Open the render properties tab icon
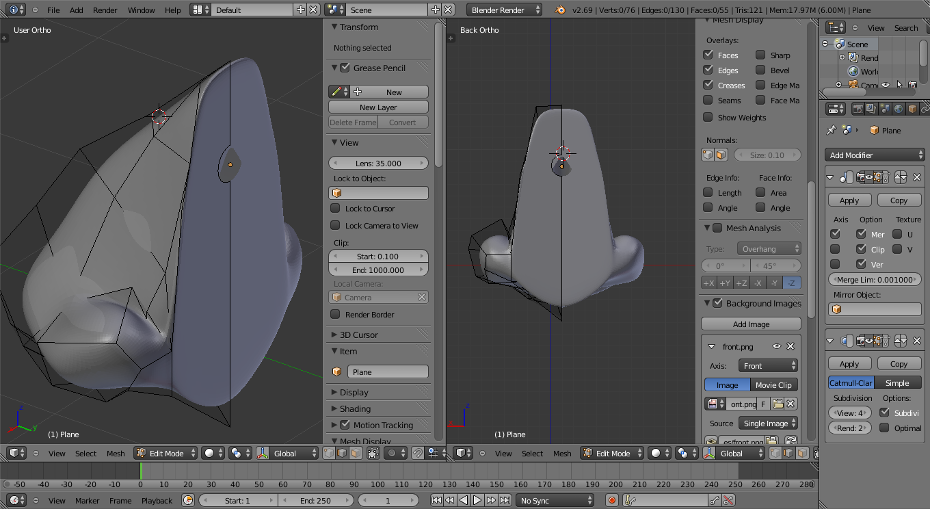The height and width of the screenshot is (509, 930). click(858, 109)
